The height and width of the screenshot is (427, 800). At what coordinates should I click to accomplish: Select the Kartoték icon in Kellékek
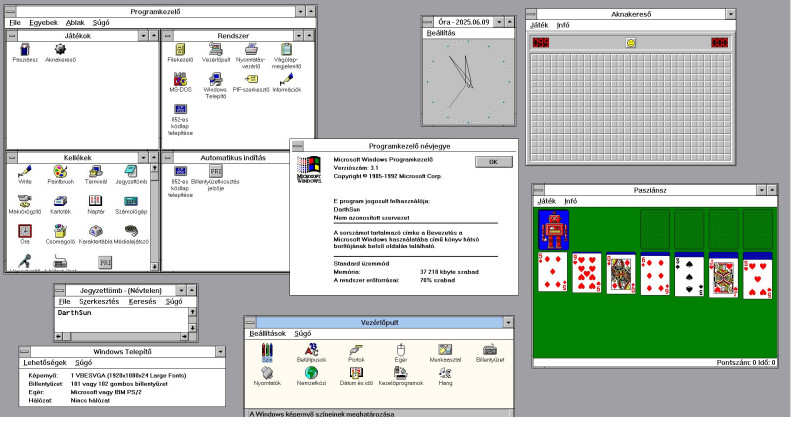(x=60, y=201)
